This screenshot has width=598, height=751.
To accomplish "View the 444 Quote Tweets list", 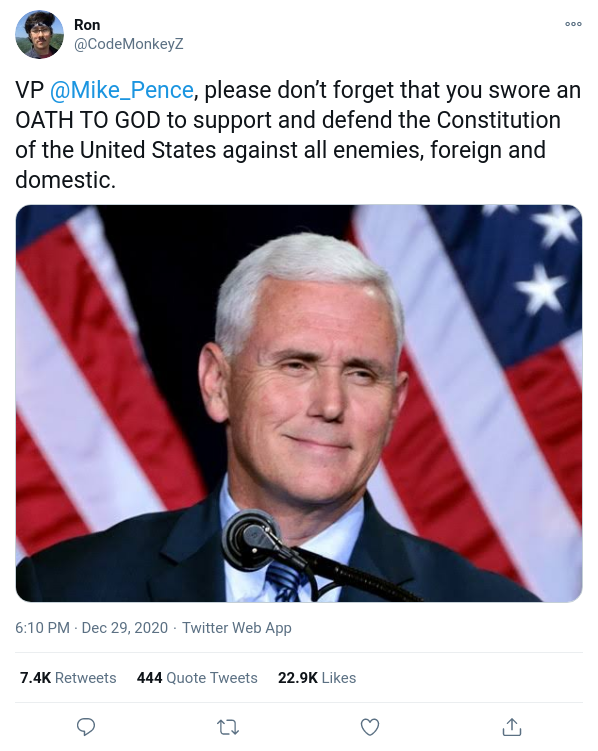I will click(197, 678).
